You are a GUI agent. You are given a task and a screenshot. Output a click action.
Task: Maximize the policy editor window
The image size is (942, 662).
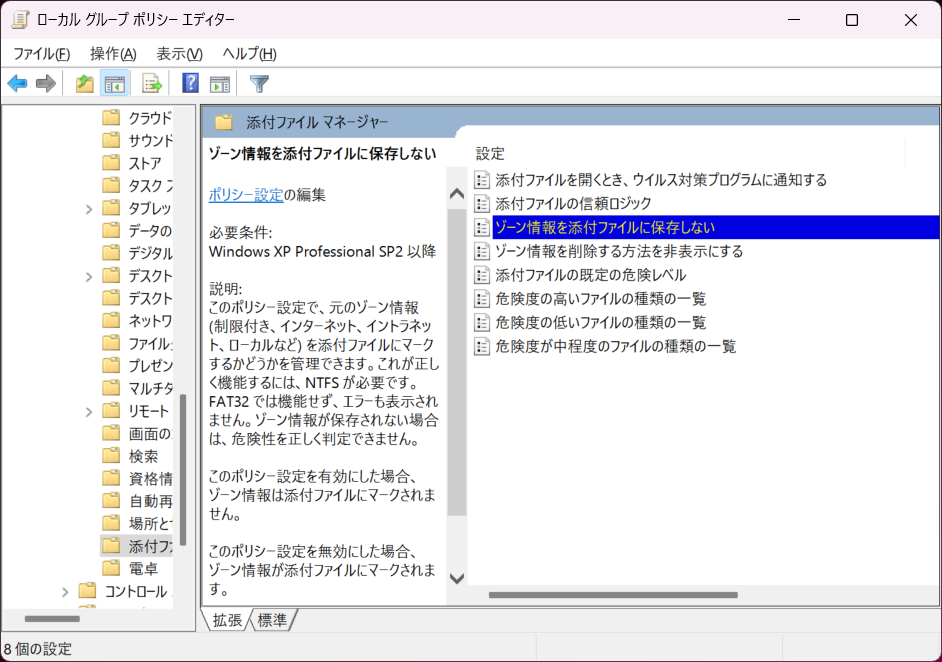point(851,20)
